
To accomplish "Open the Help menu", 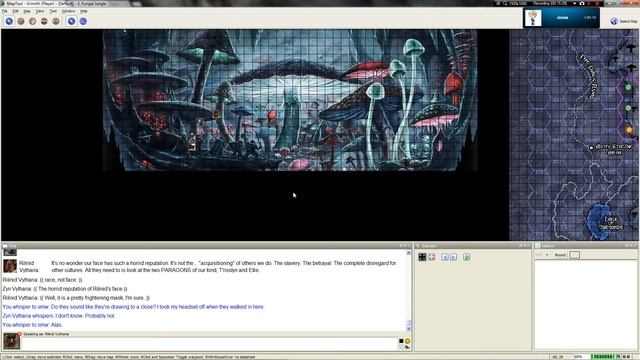I will 84,11.
